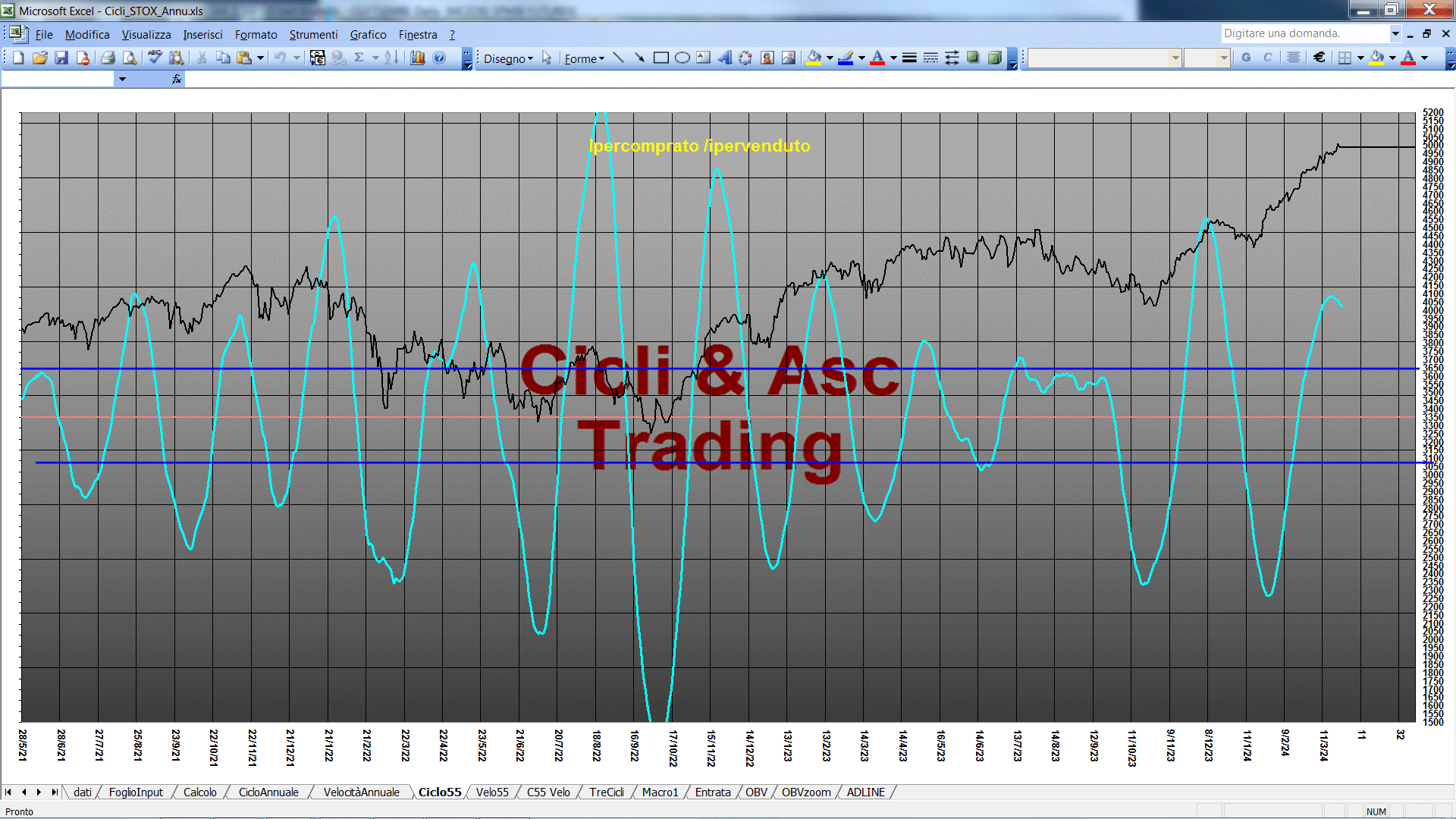Insert a diagram or organization chart
Screen dimensions: 1456x819
tap(745, 58)
